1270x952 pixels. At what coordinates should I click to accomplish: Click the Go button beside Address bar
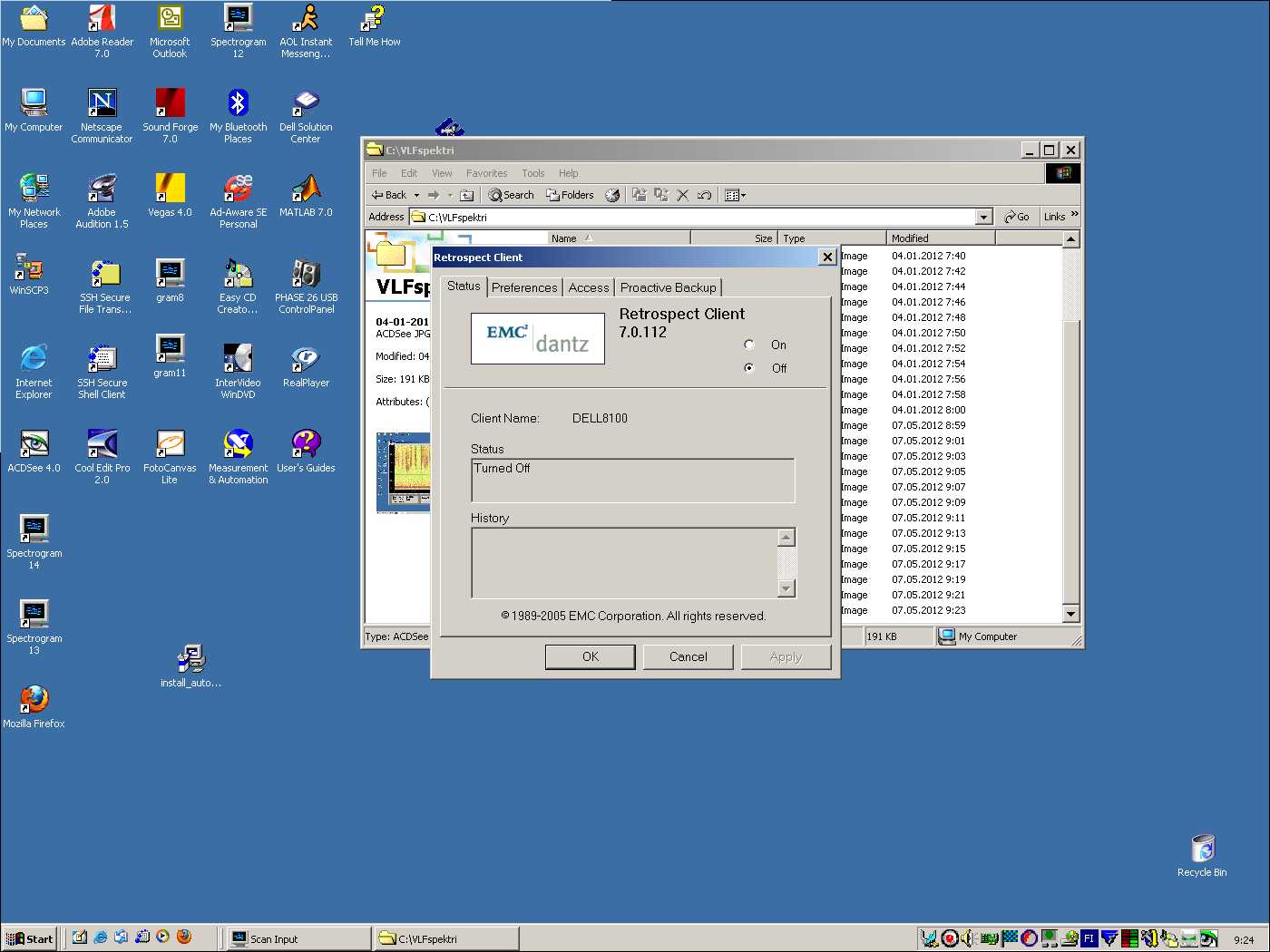(1017, 217)
